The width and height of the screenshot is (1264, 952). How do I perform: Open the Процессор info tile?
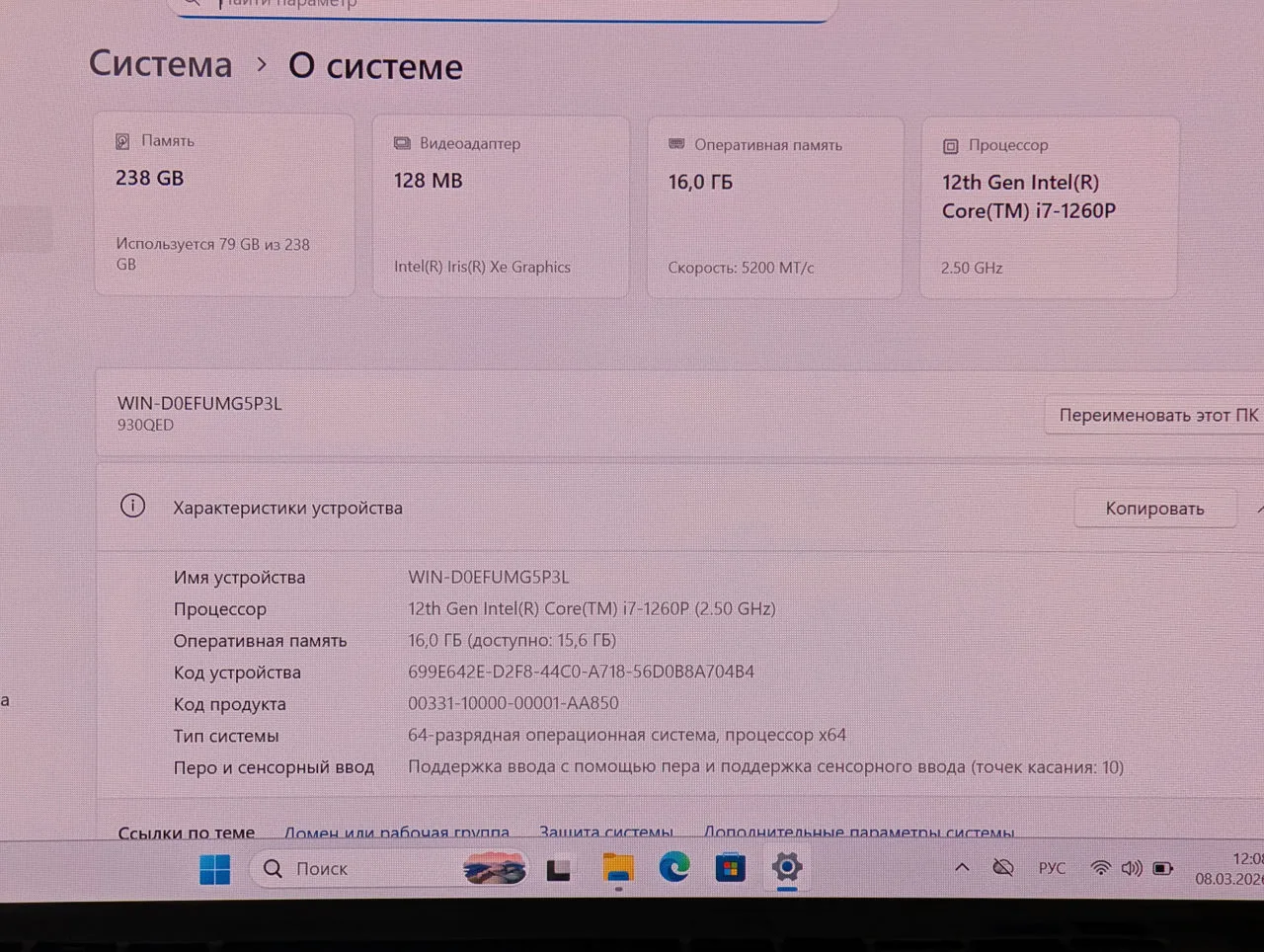pos(1050,207)
